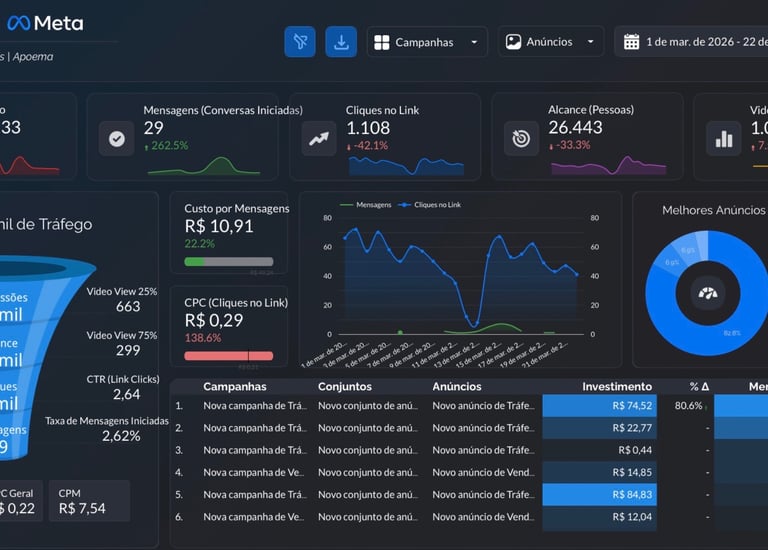This screenshot has height=550, width=768.
Task: Click the Alcance purple sparkline
Action: pos(608,166)
